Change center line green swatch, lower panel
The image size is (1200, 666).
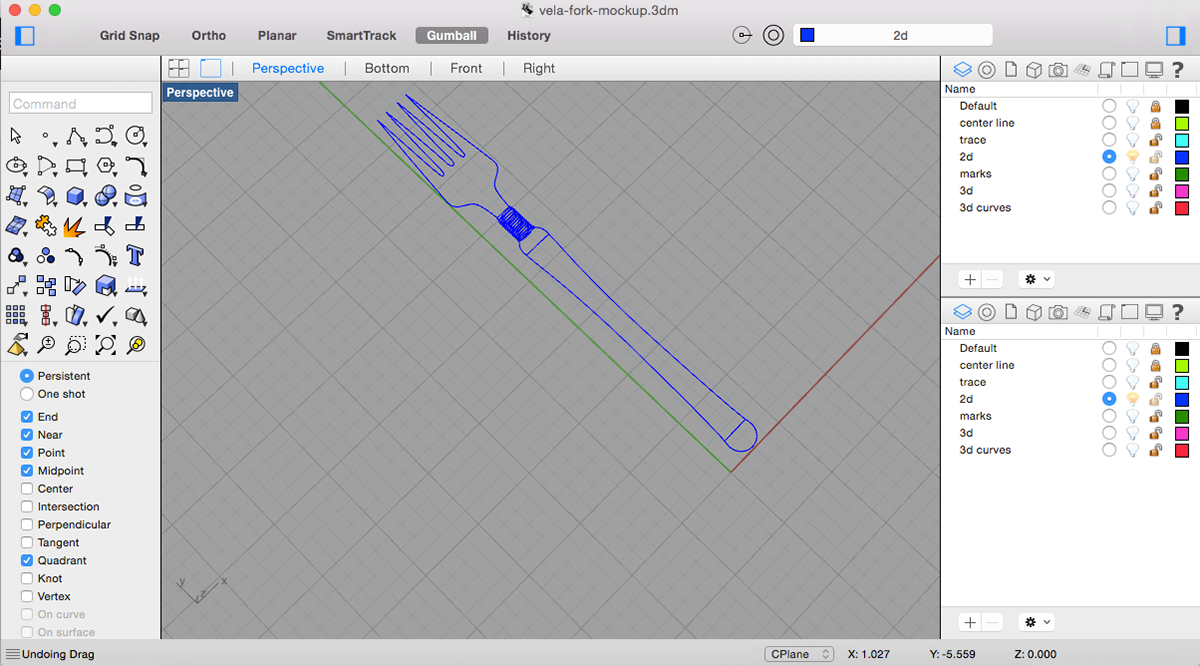pos(1182,365)
